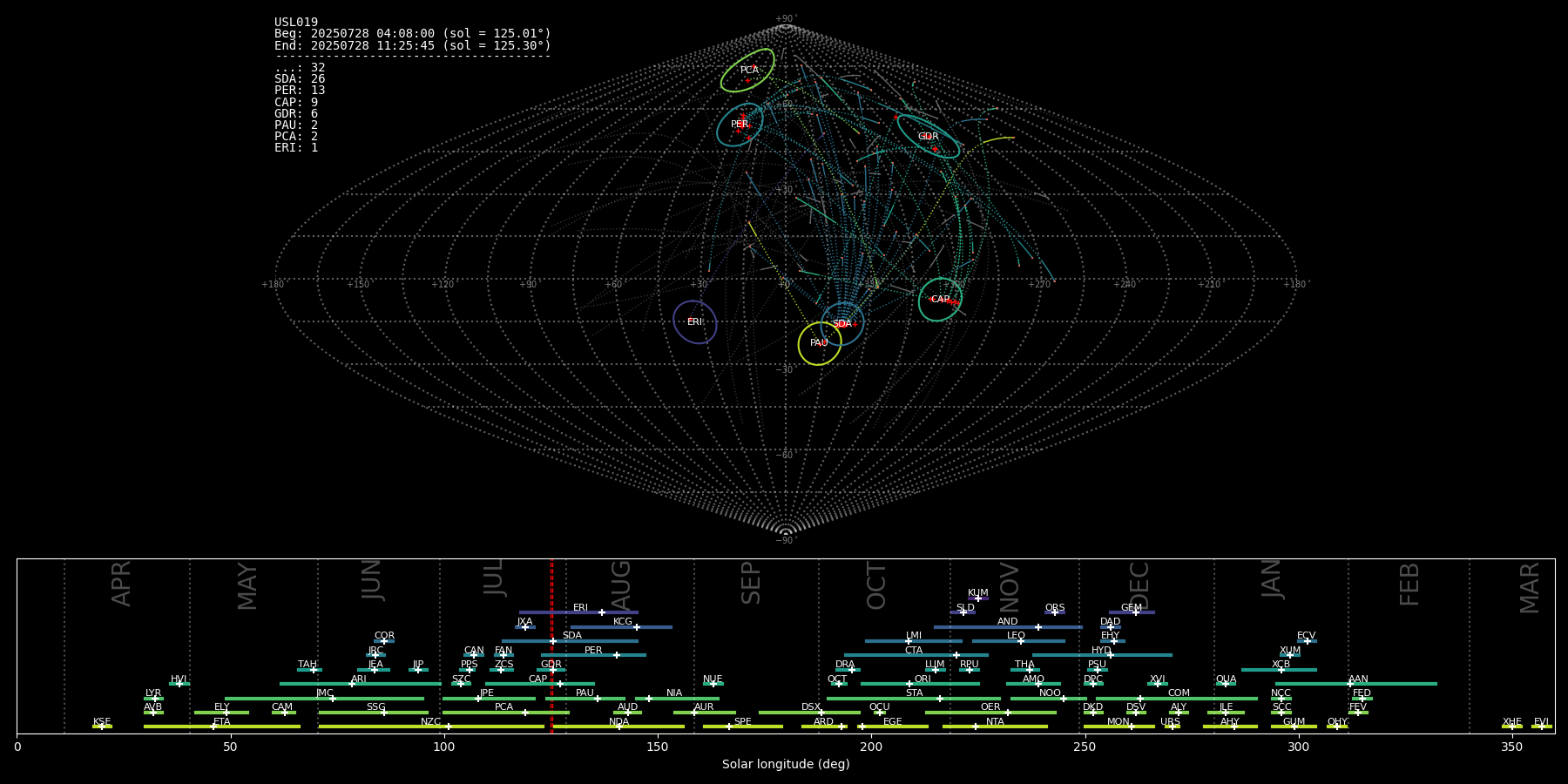Click the LYR shower label in timeline
The width and height of the screenshot is (1568, 784).
pos(153,693)
